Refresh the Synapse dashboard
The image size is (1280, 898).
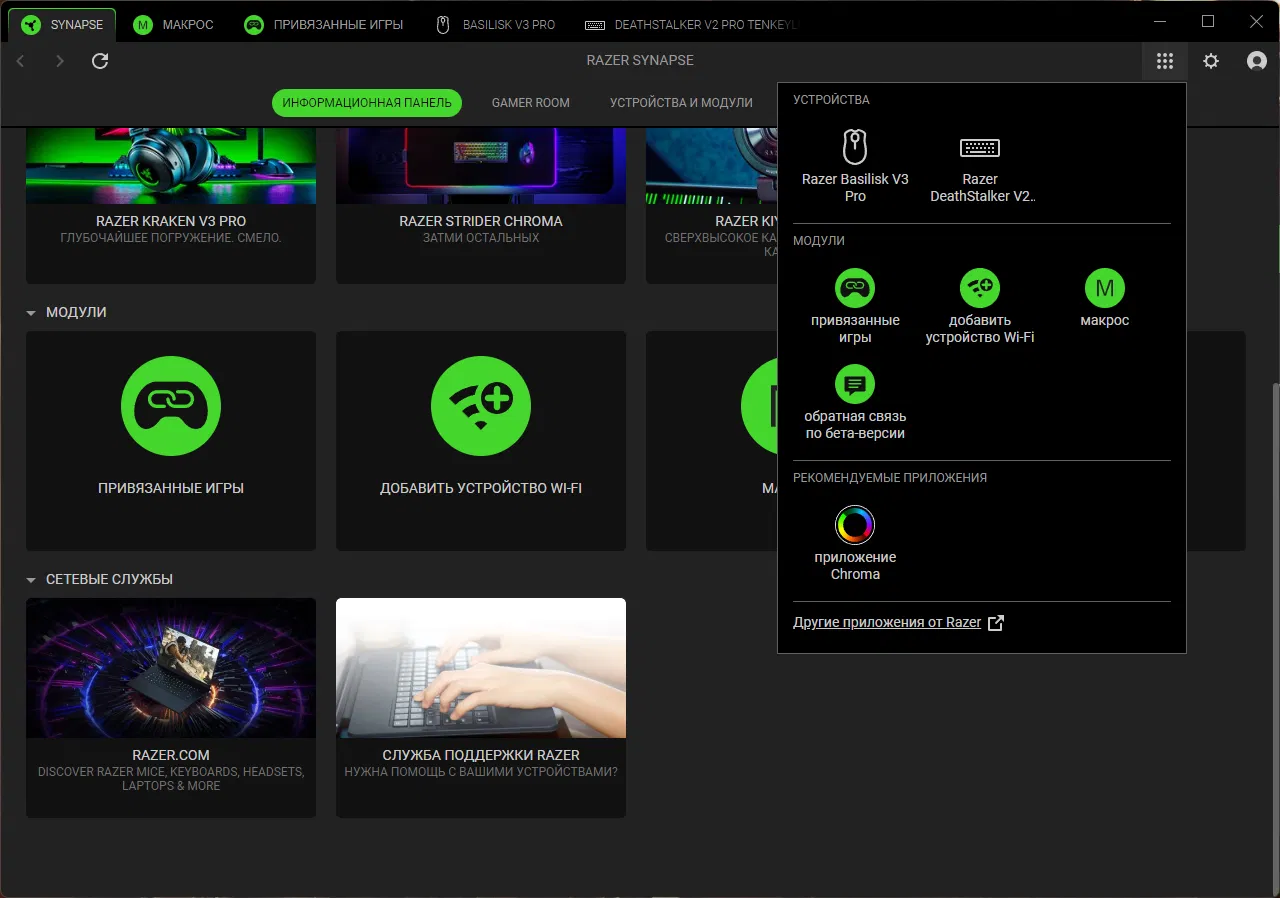click(100, 61)
